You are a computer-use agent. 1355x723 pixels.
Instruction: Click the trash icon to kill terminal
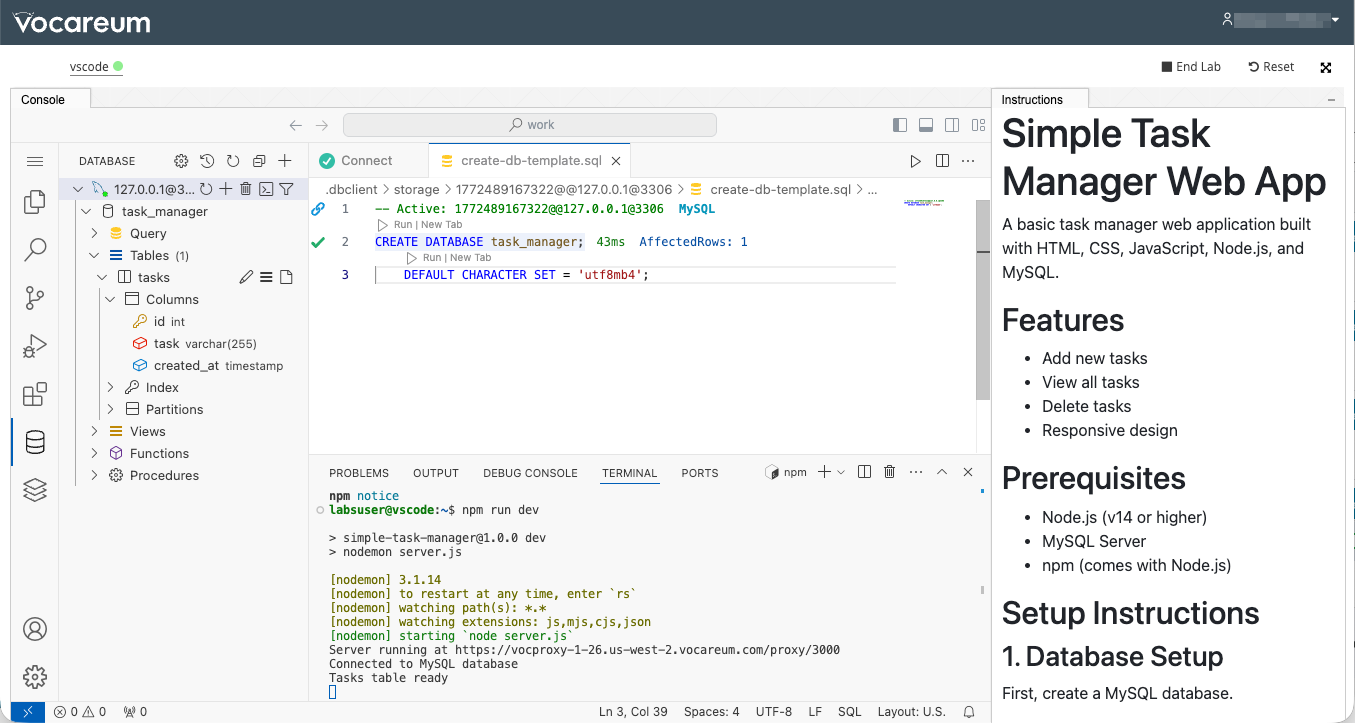pos(889,472)
